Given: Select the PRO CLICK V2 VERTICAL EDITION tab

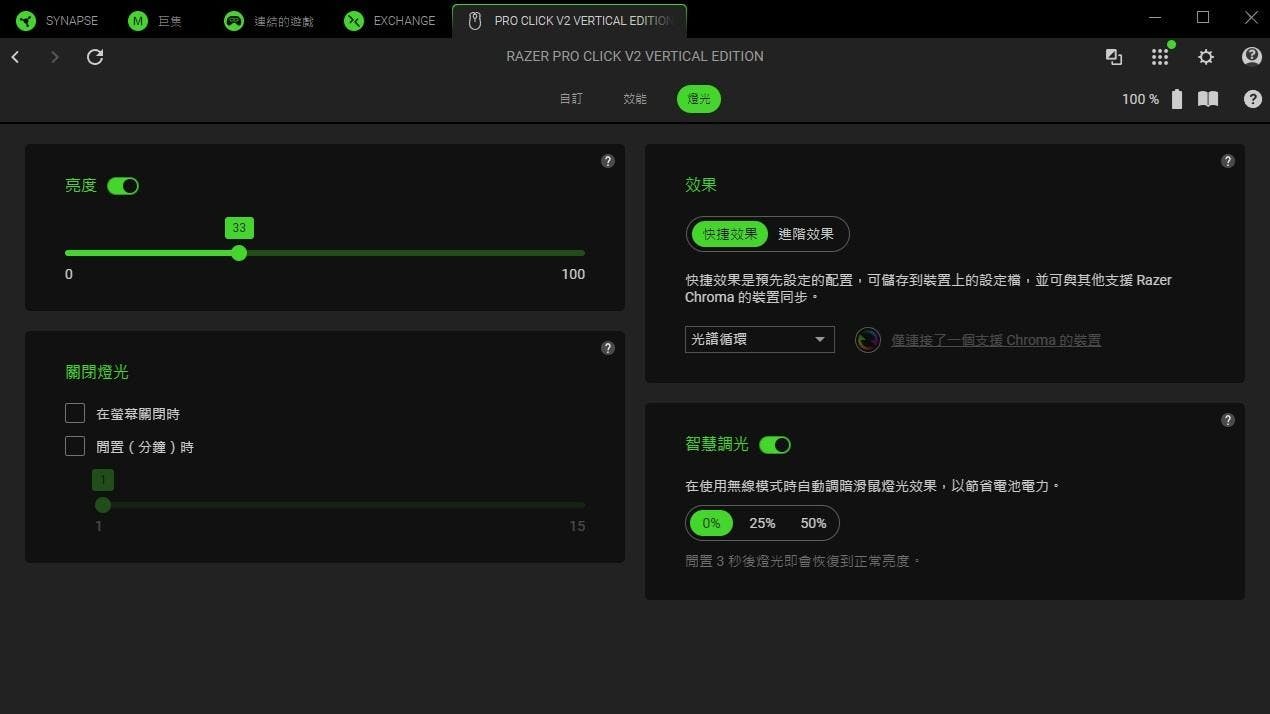Looking at the screenshot, I should pos(569,21).
